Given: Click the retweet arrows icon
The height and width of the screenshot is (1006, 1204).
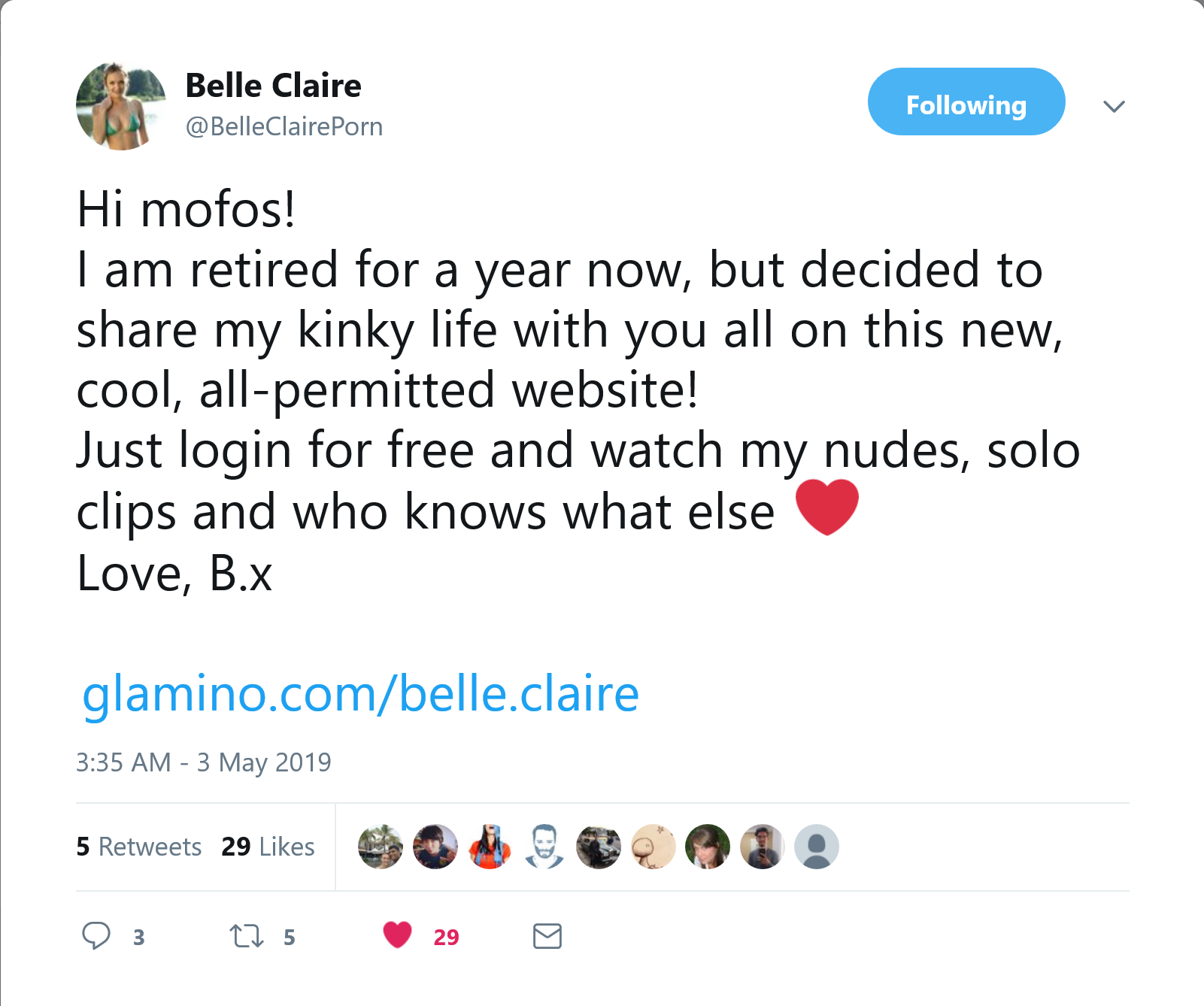Looking at the screenshot, I should pos(247,936).
